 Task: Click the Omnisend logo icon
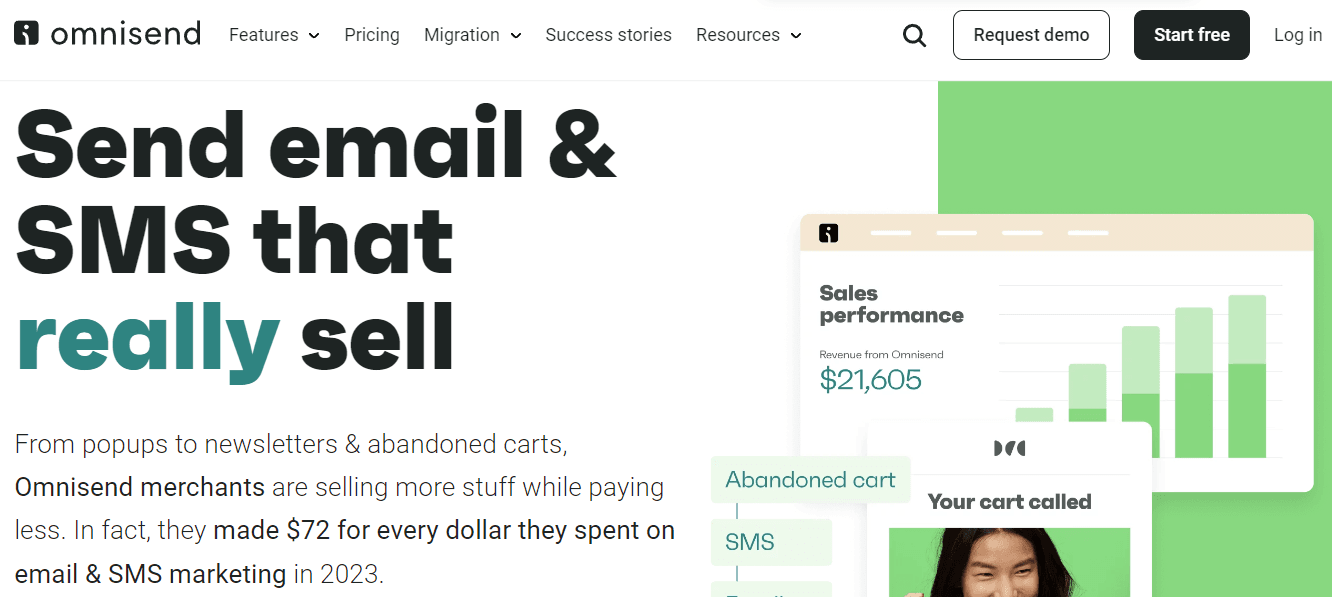[x=26, y=34]
